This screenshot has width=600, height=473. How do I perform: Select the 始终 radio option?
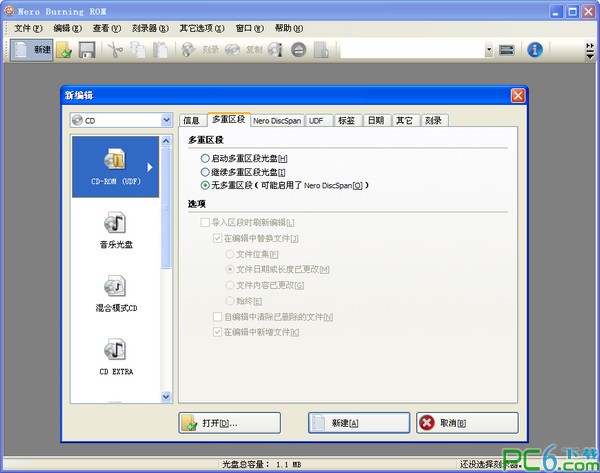(x=244, y=301)
